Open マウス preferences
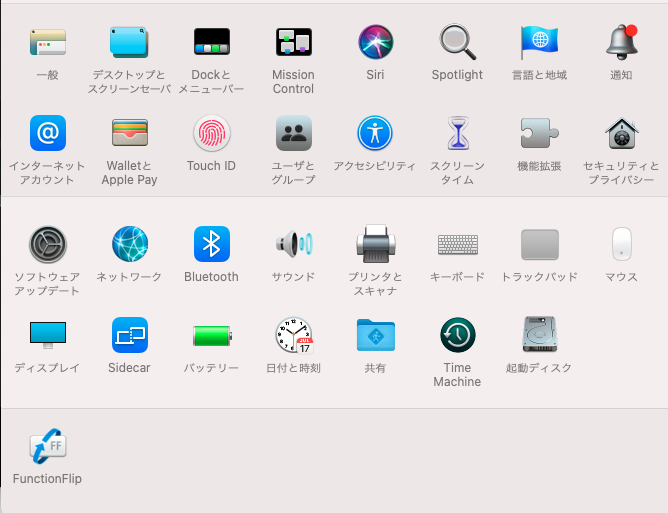Viewport: 668px width, 513px height. 622,244
